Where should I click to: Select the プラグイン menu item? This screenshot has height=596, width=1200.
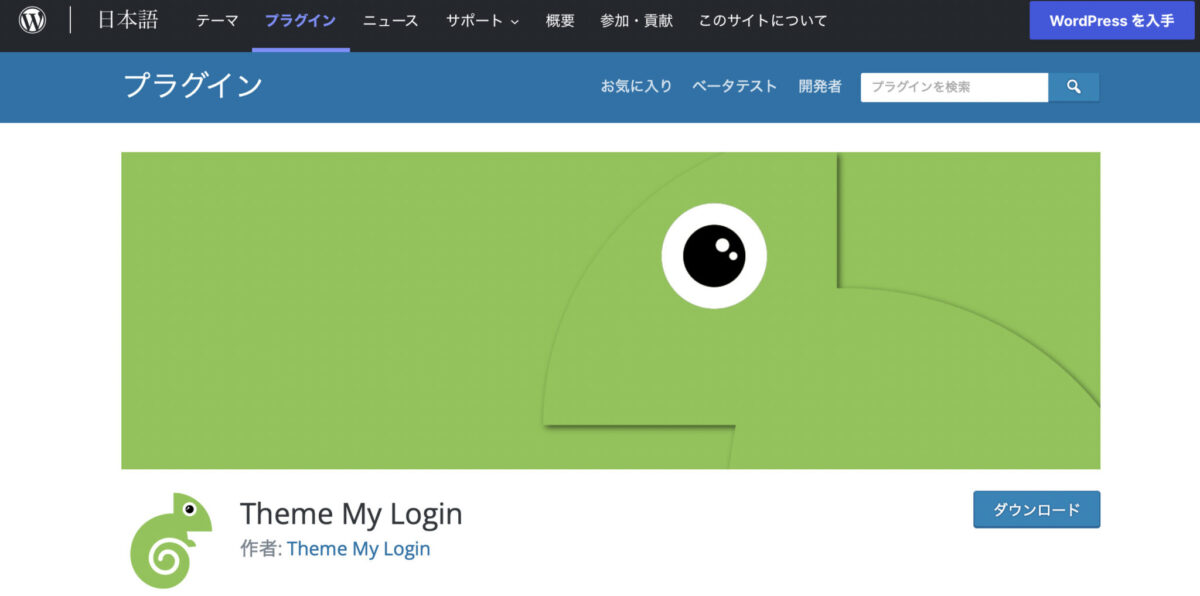pyautogui.click(x=300, y=21)
